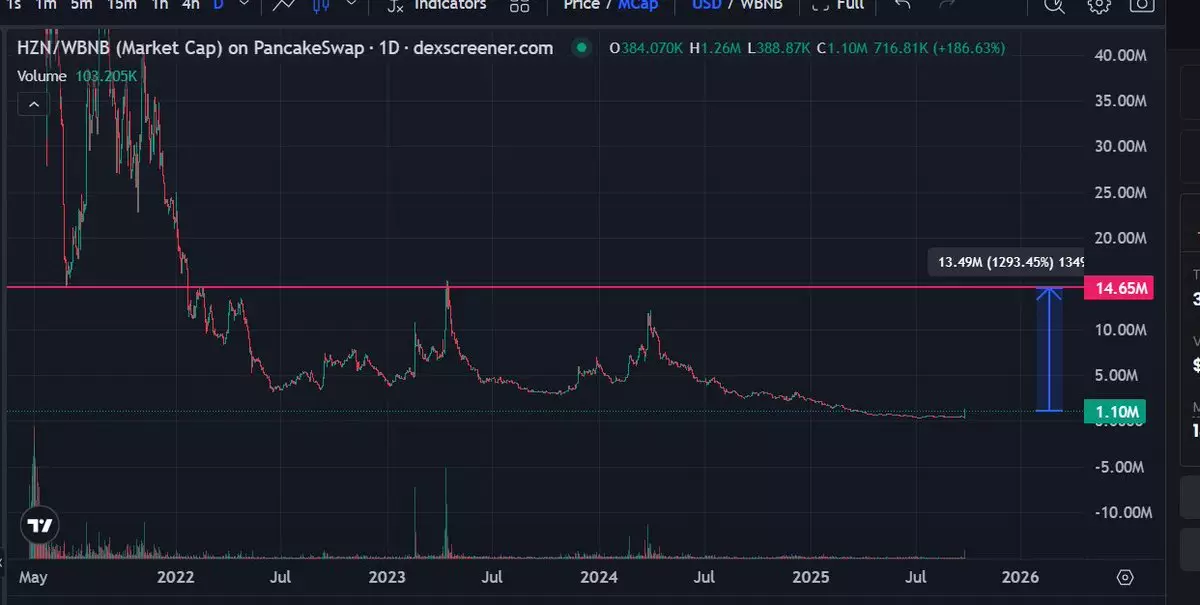The image size is (1200, 605).
Task: Collapse the indicator legend arrow
Action: [34, 104]
